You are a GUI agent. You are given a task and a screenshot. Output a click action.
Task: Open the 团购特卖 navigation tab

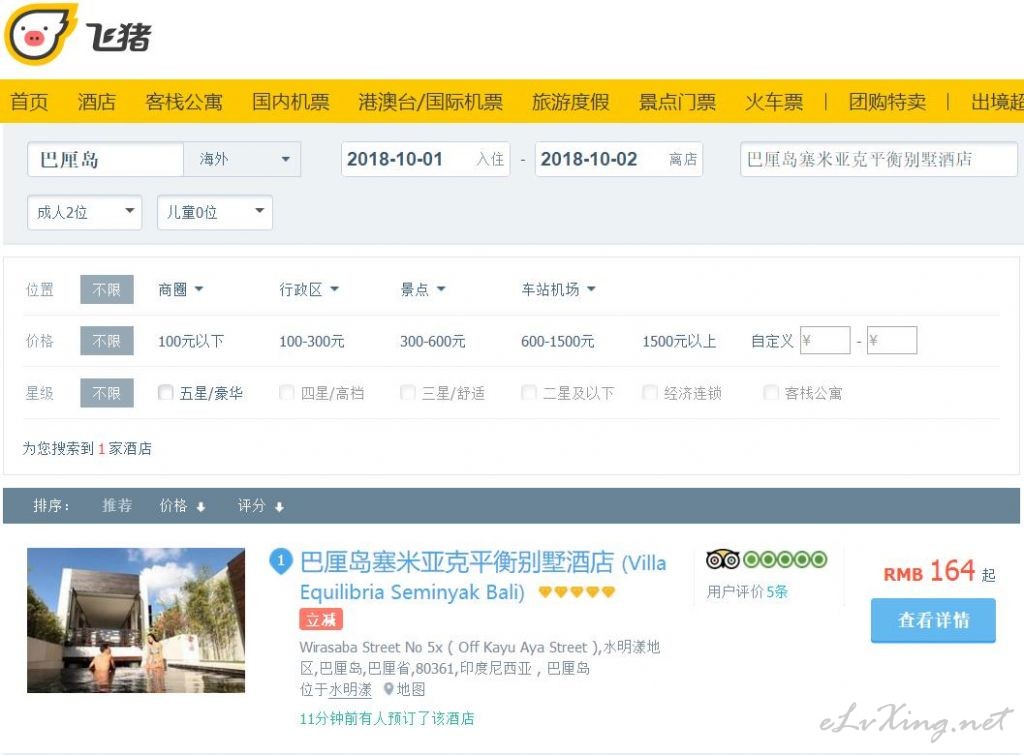point(887,102)
